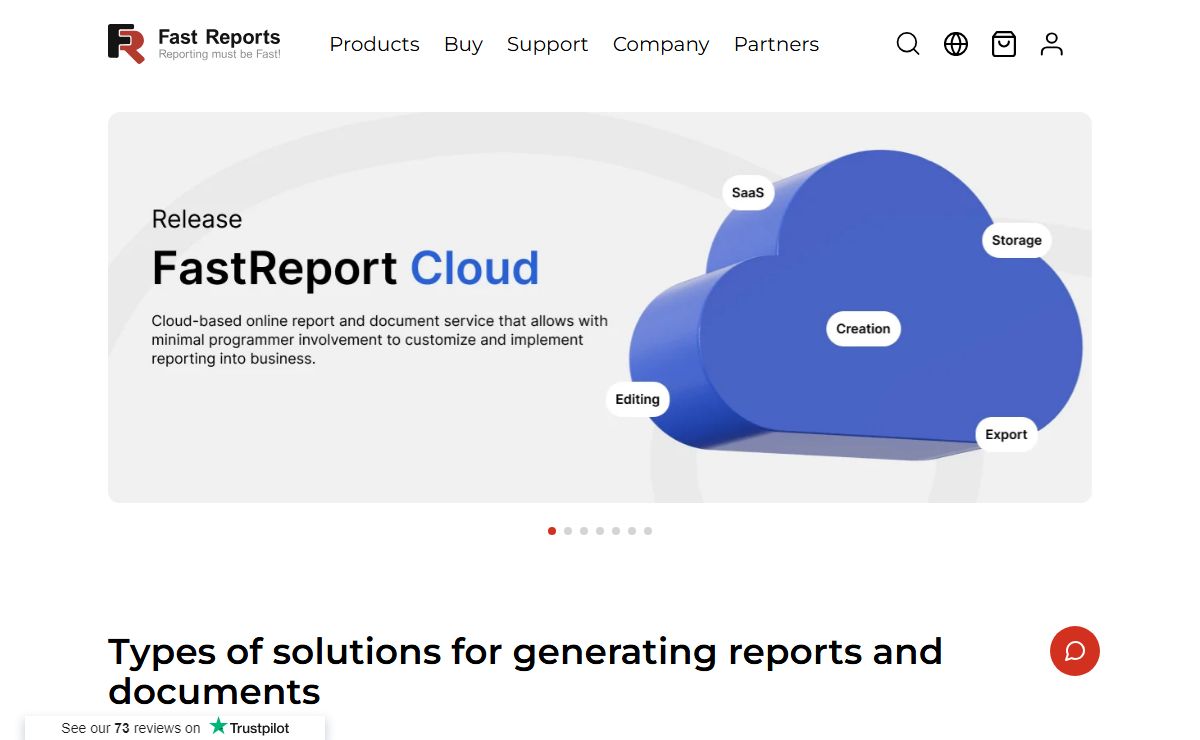Viewport: 1200px width, 740px height.
Task: Select the fifth carousel dot
Action: [616, 531]
